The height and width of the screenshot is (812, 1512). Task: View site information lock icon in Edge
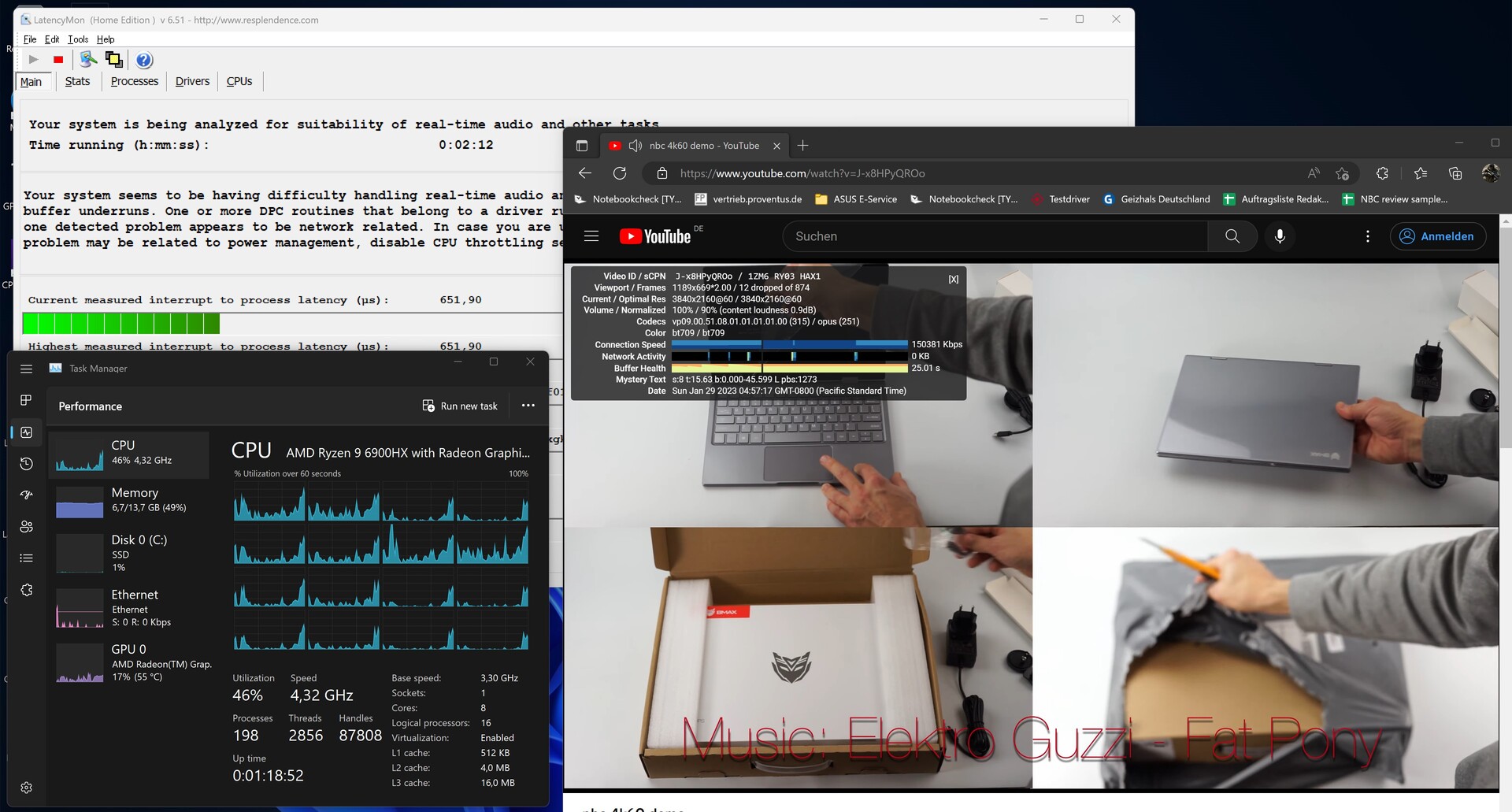pos(662,173)
